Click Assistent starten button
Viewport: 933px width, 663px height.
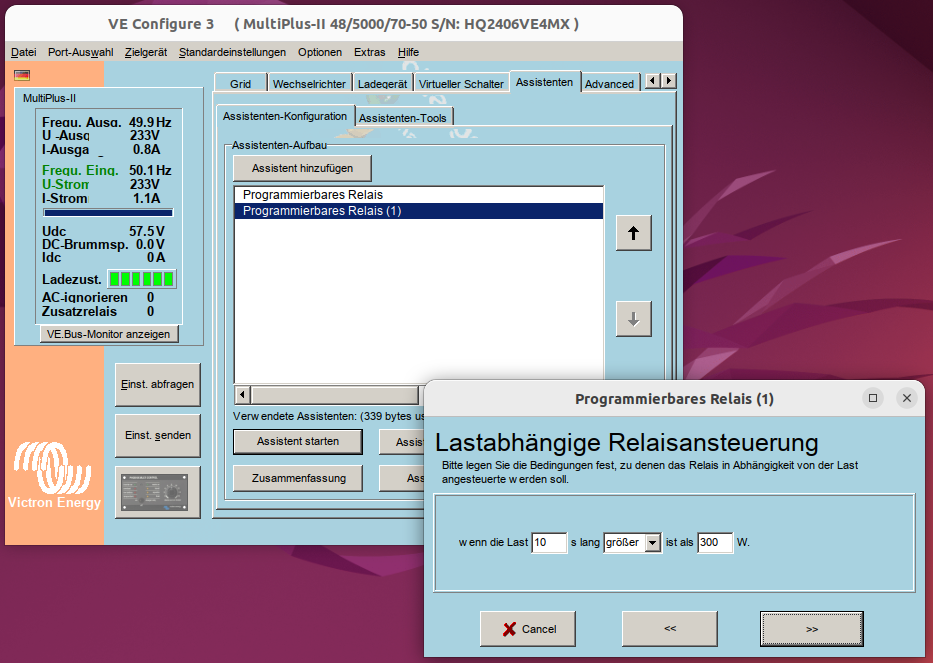(x=298, y=442)
